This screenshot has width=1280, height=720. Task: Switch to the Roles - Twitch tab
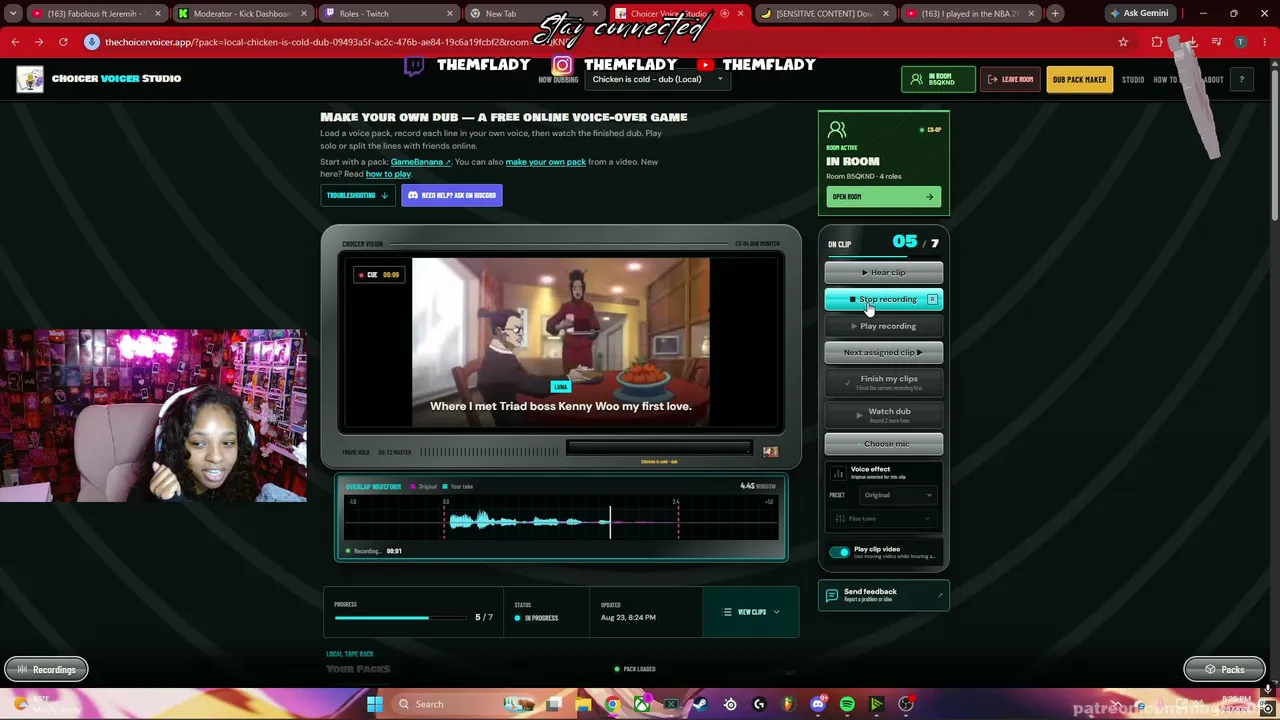[x=390, y=14]
